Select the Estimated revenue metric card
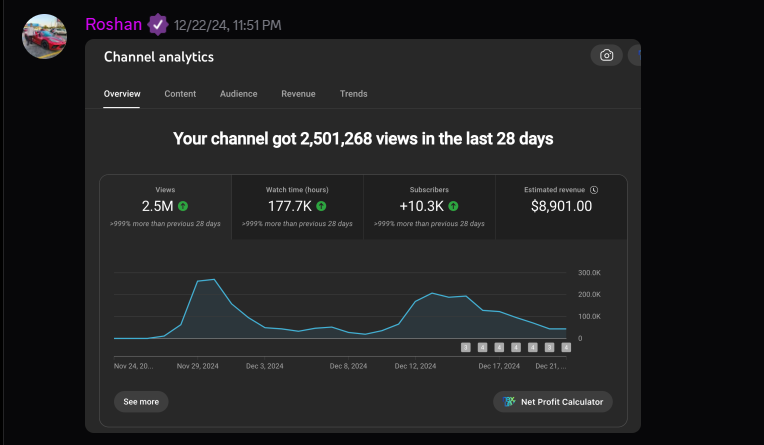This screenshot has width=764, height=445. 561,207
